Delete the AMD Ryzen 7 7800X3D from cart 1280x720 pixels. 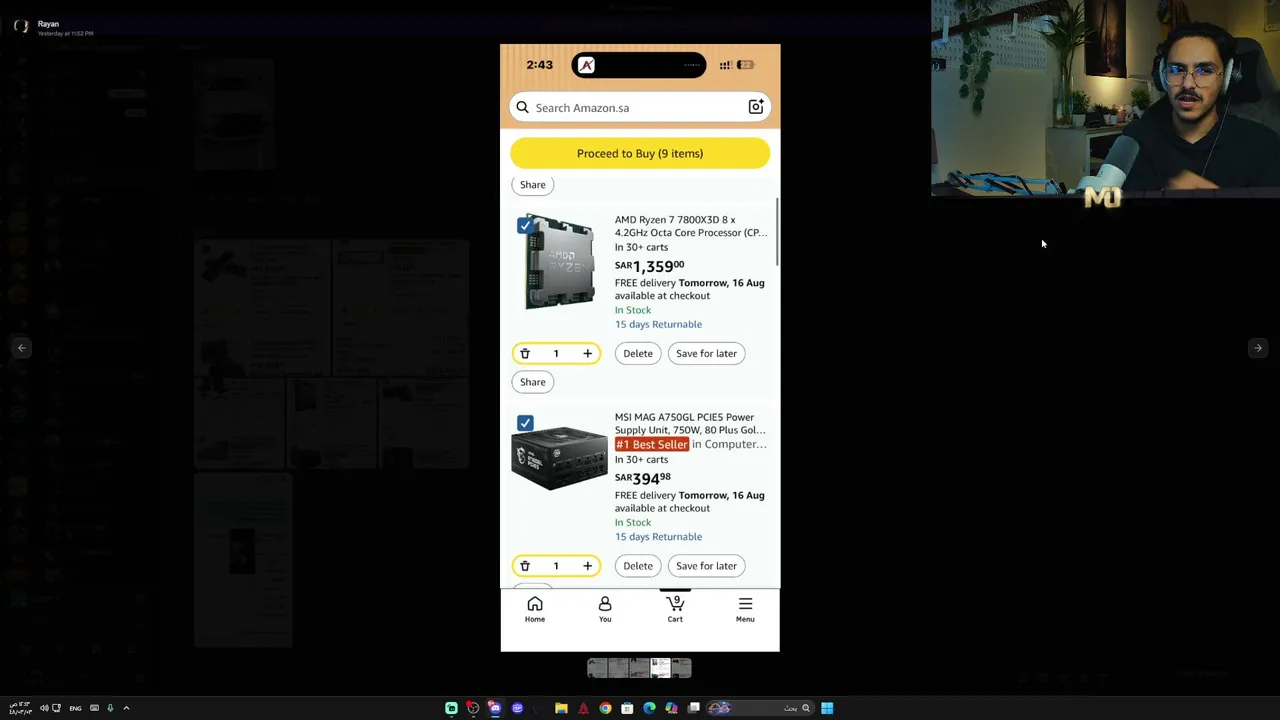(x=638, y=353)
